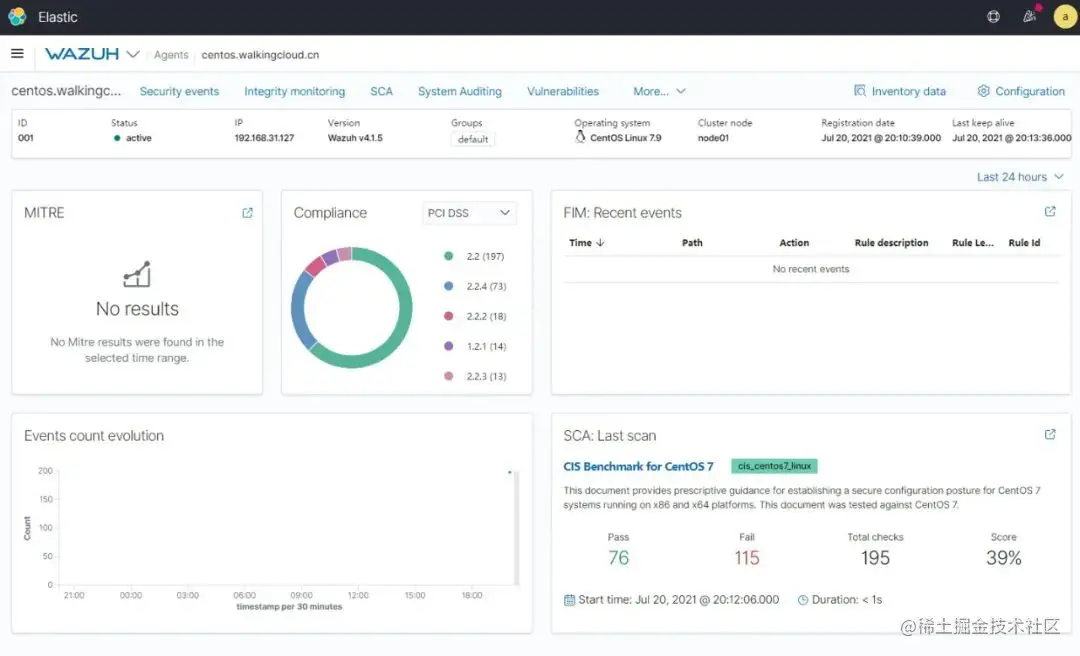
Task: Open the FIM Recent events external link icon
Action: 1050,212
